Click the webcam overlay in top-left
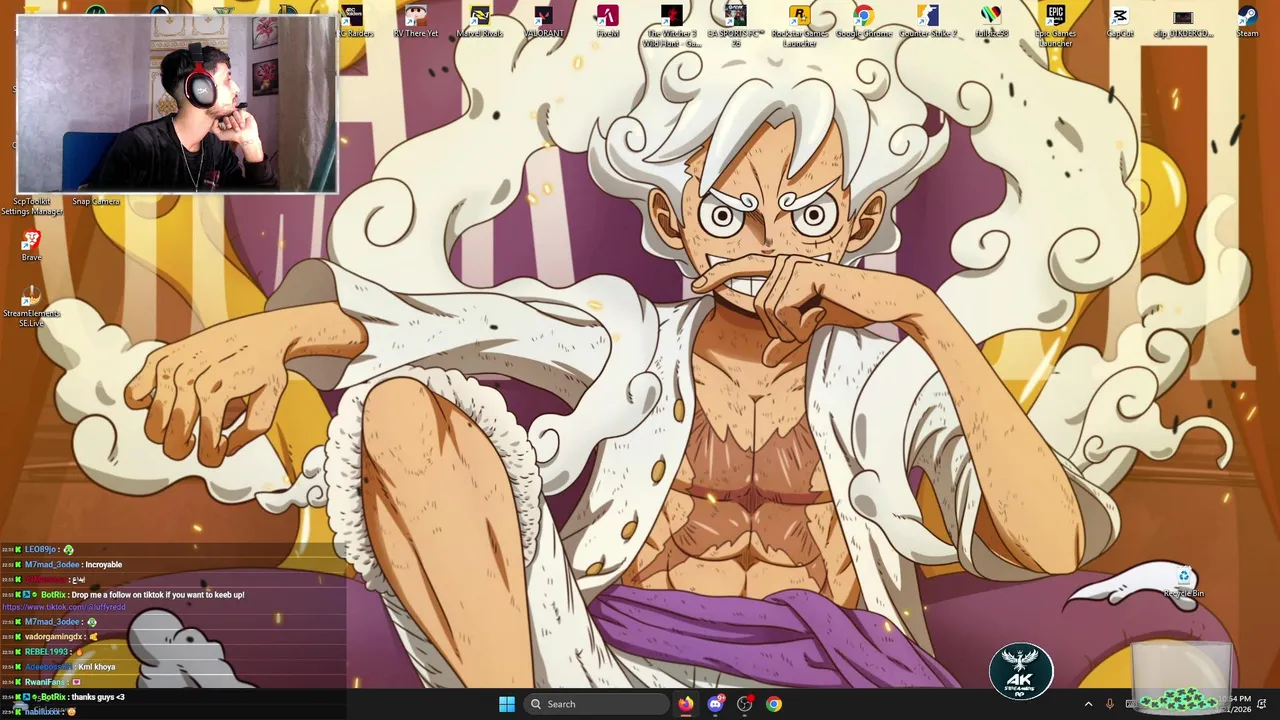 [177, 103]
